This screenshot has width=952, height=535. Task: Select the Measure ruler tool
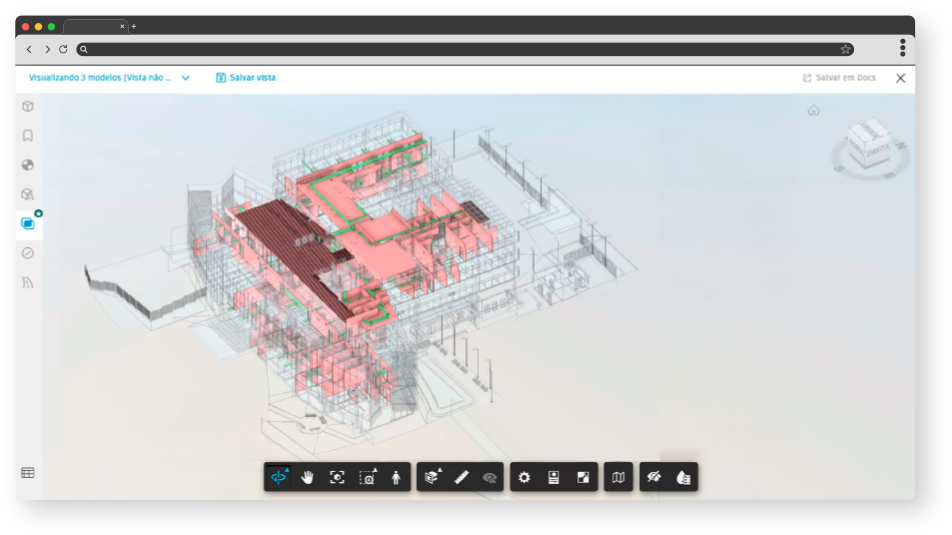coord(461,477)
